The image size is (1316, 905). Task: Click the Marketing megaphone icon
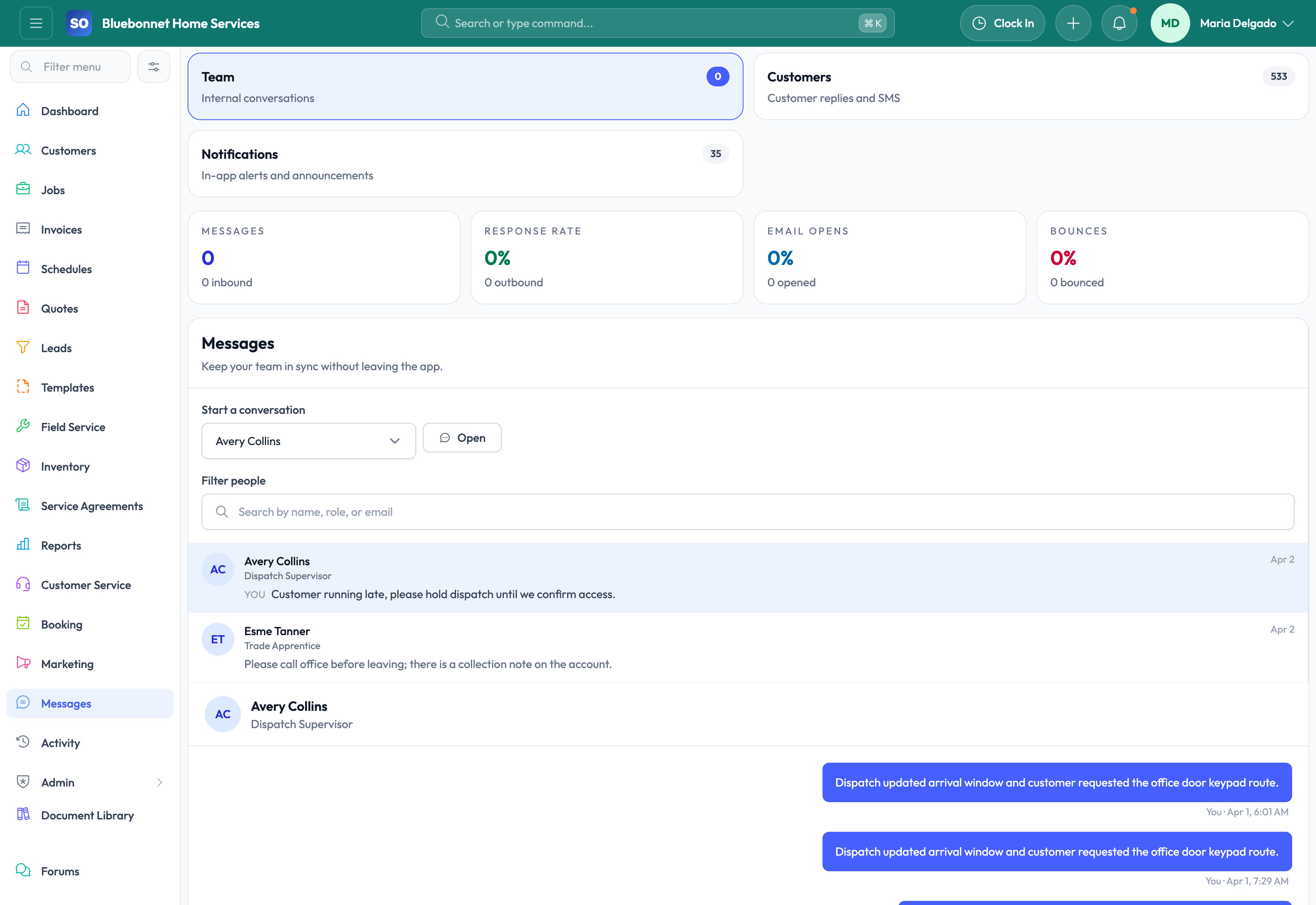click(x=23, y=663)
